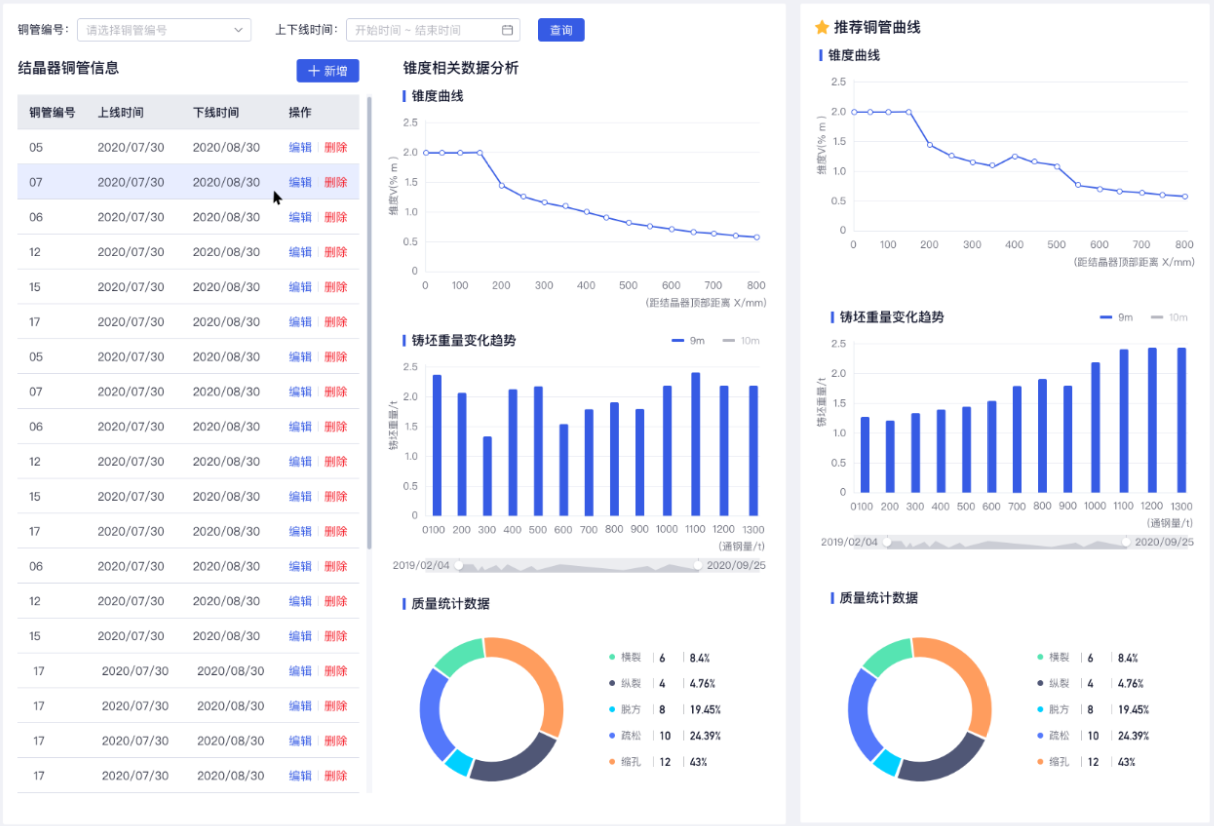Click the 300 bar in middle panel weight chart
This screenshot has width=1214, height=826.
click(x=487, y=476)
